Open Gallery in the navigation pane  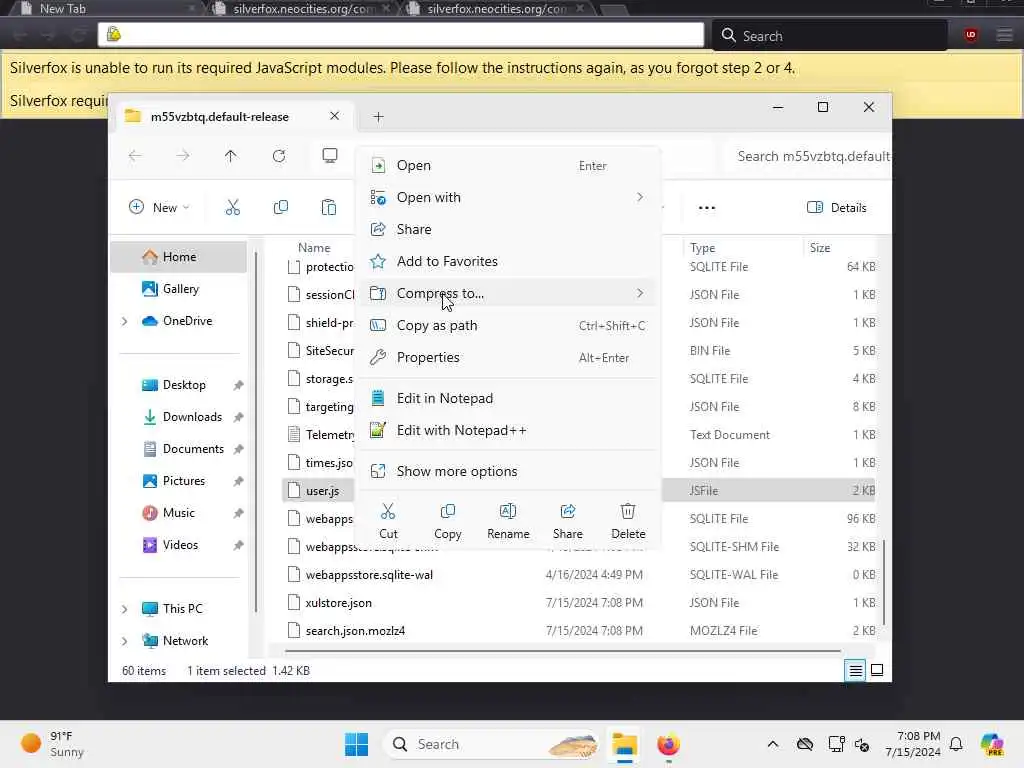(x=178, y=289)
